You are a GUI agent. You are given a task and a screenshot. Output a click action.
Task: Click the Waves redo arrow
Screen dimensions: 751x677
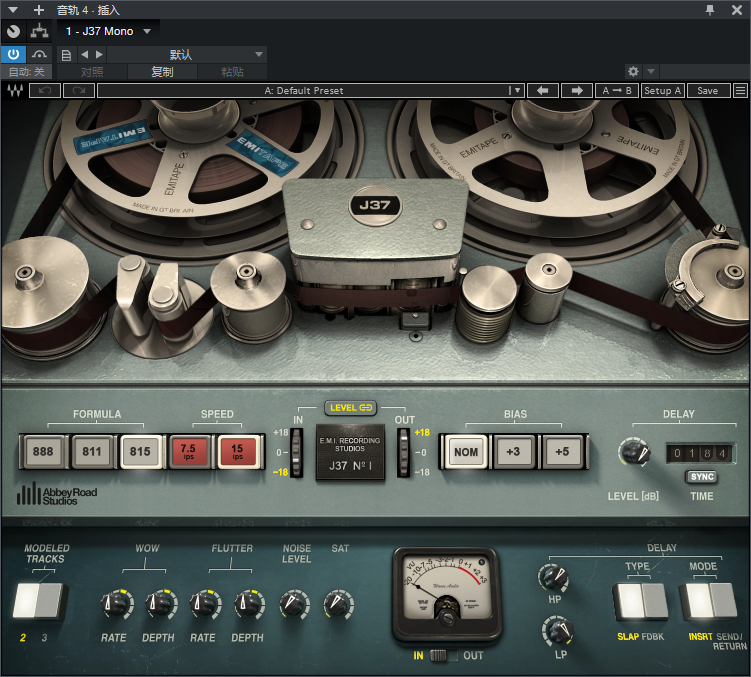79,90
